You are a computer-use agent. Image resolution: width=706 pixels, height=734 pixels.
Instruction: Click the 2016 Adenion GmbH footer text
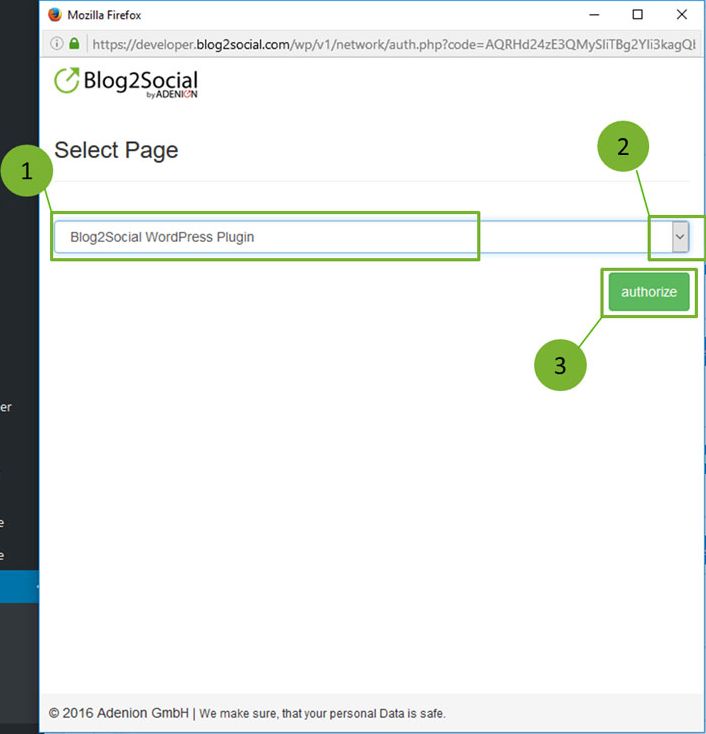point(118,713)
